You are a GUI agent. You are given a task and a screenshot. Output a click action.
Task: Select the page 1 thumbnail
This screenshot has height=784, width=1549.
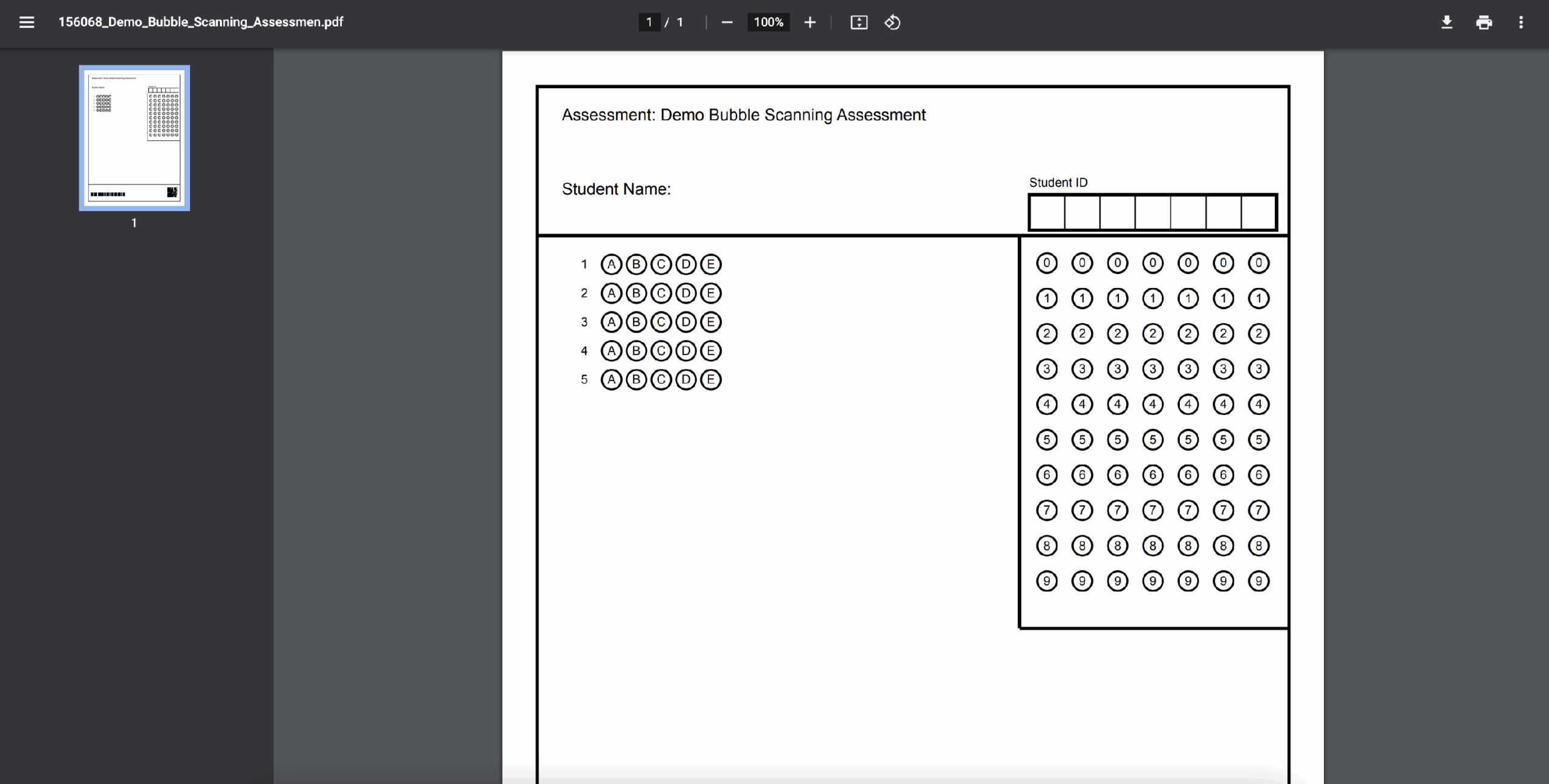pyautogui.click(x=134, y=138)
